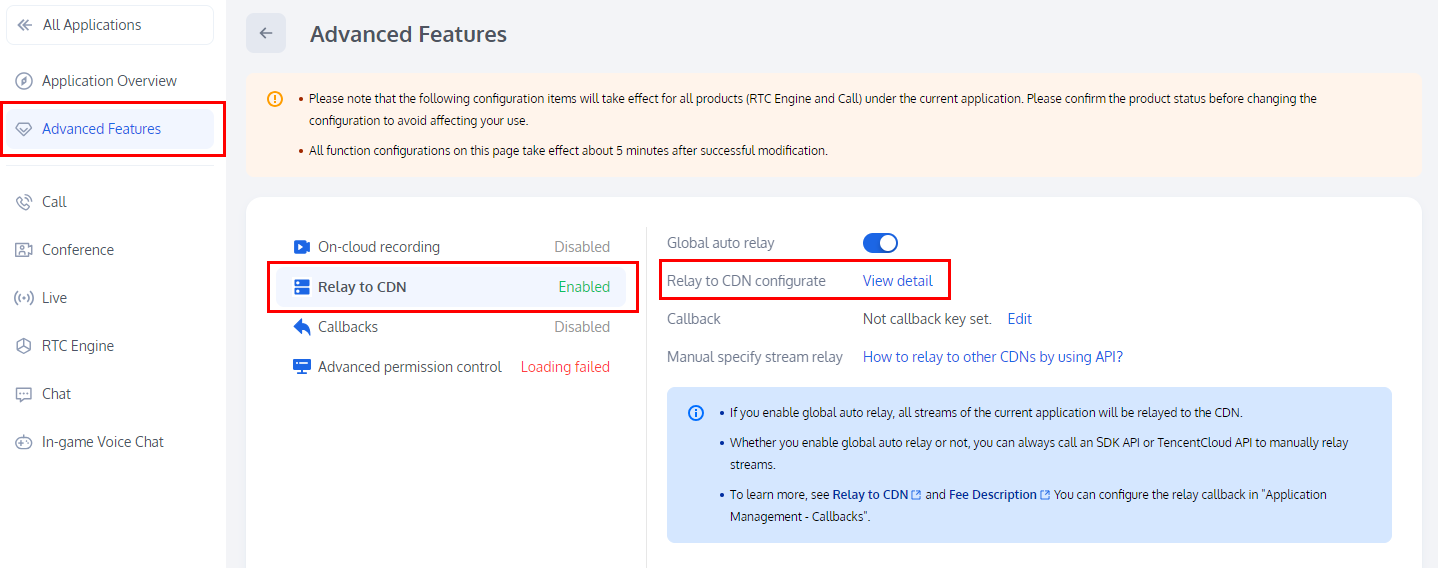This screenshot has width=1438, height=568.
Task: Click the Conference sidebar icon
Action: point(24,250)
